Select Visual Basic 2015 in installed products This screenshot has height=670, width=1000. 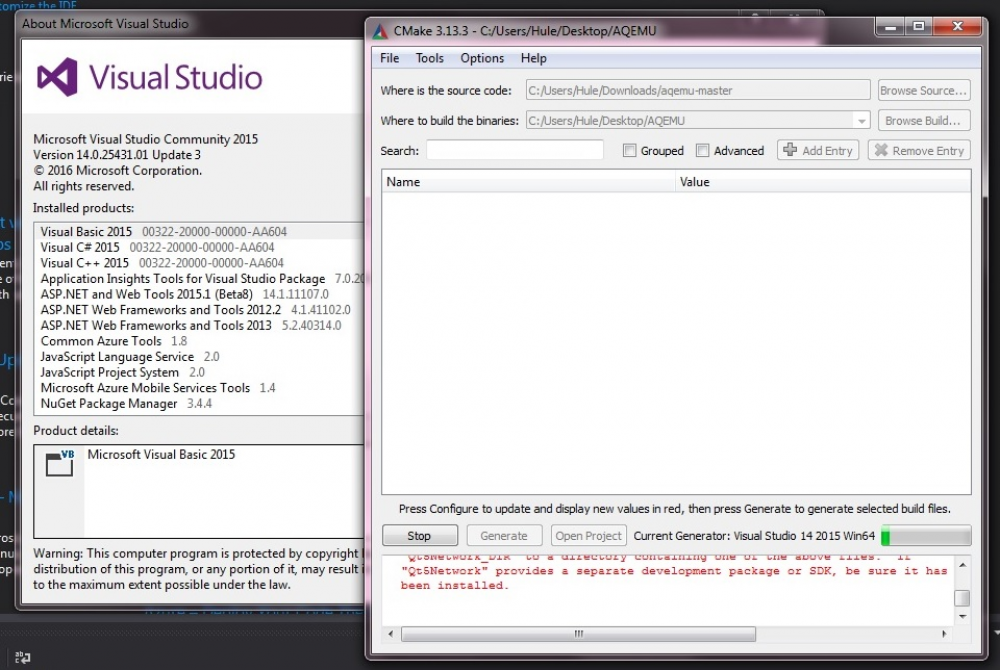[x=200, y=231]
